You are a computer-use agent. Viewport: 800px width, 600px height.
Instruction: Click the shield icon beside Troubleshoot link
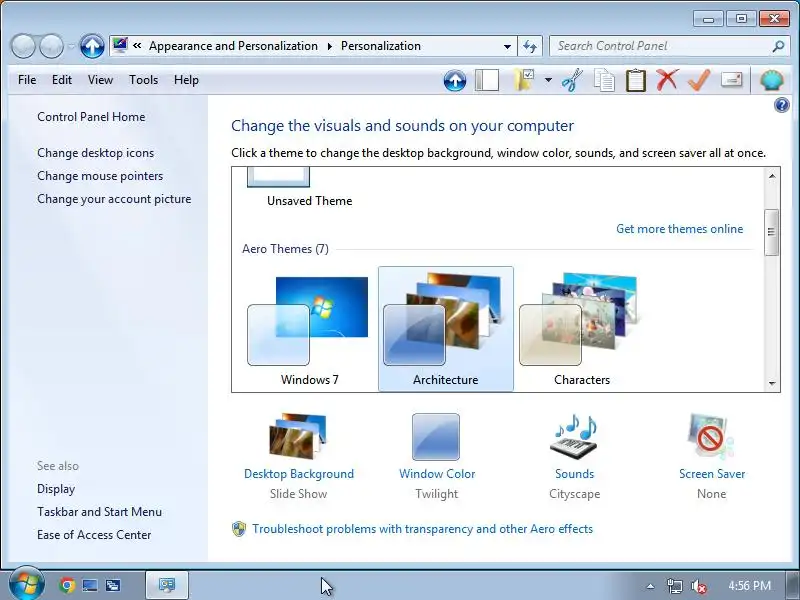[239, 529]
